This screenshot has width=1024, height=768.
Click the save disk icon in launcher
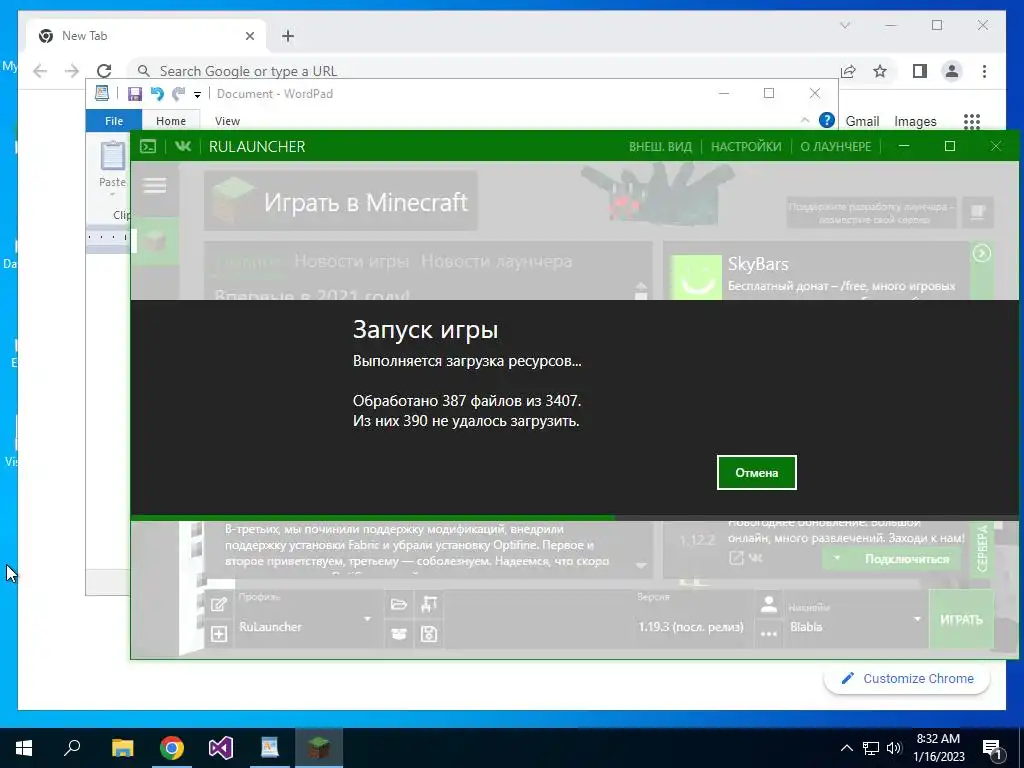point(428,633)
